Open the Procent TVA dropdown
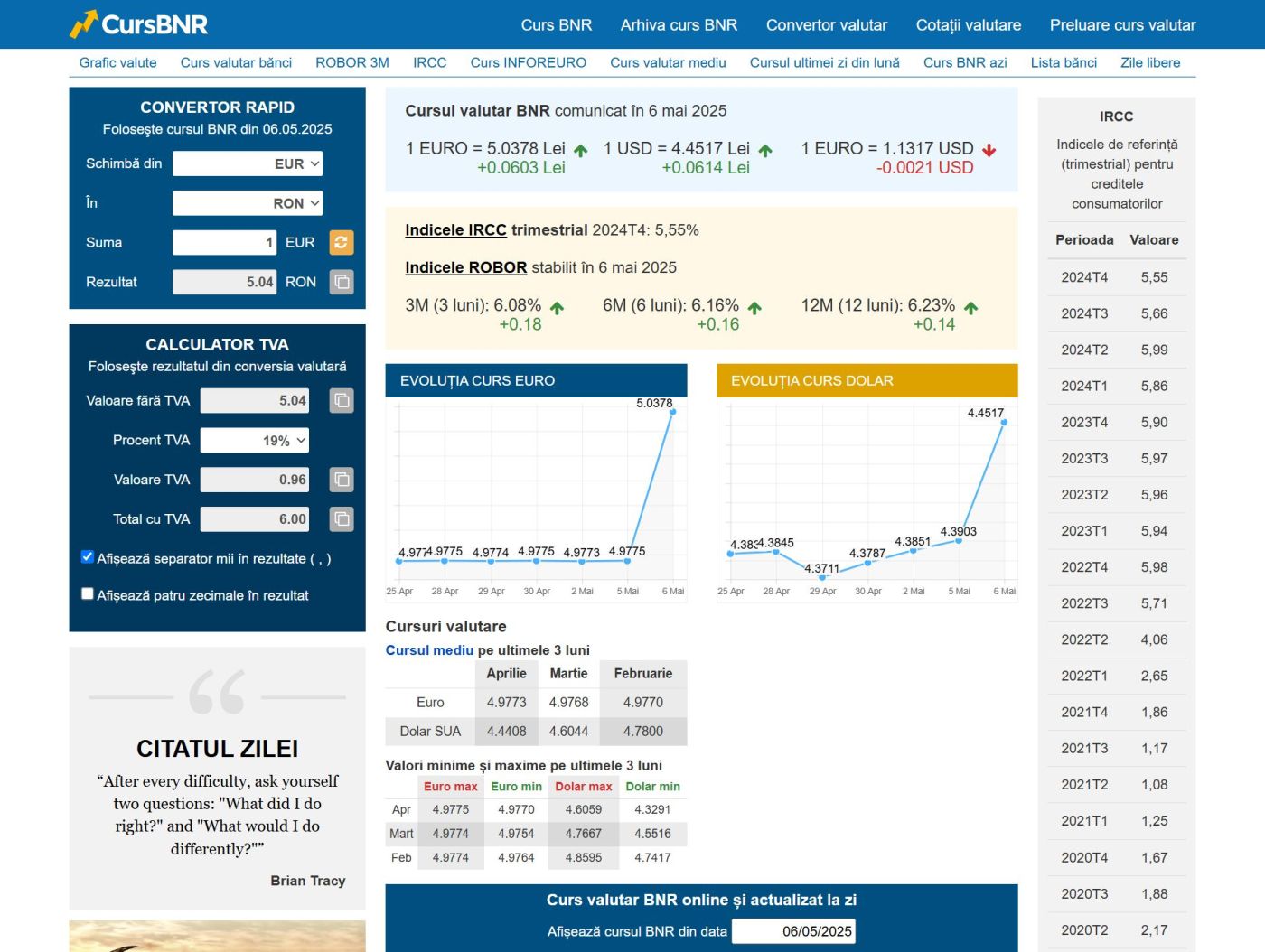This screenshot has height=952, width=1265. pos(255,441)
